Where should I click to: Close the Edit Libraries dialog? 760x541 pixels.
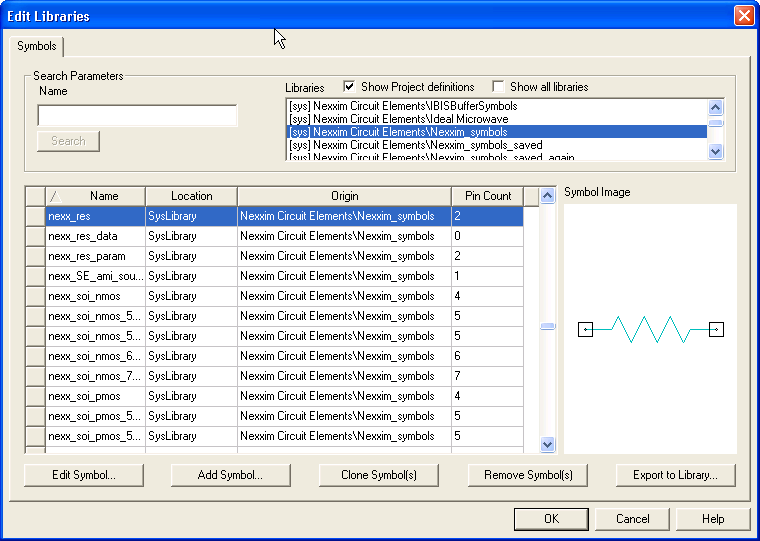[743, 16]
